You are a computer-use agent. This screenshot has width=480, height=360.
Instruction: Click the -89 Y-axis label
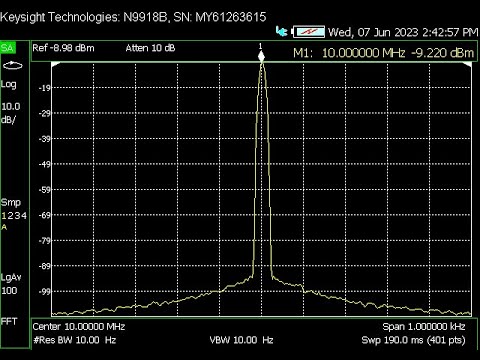click(x=44, y=266)
